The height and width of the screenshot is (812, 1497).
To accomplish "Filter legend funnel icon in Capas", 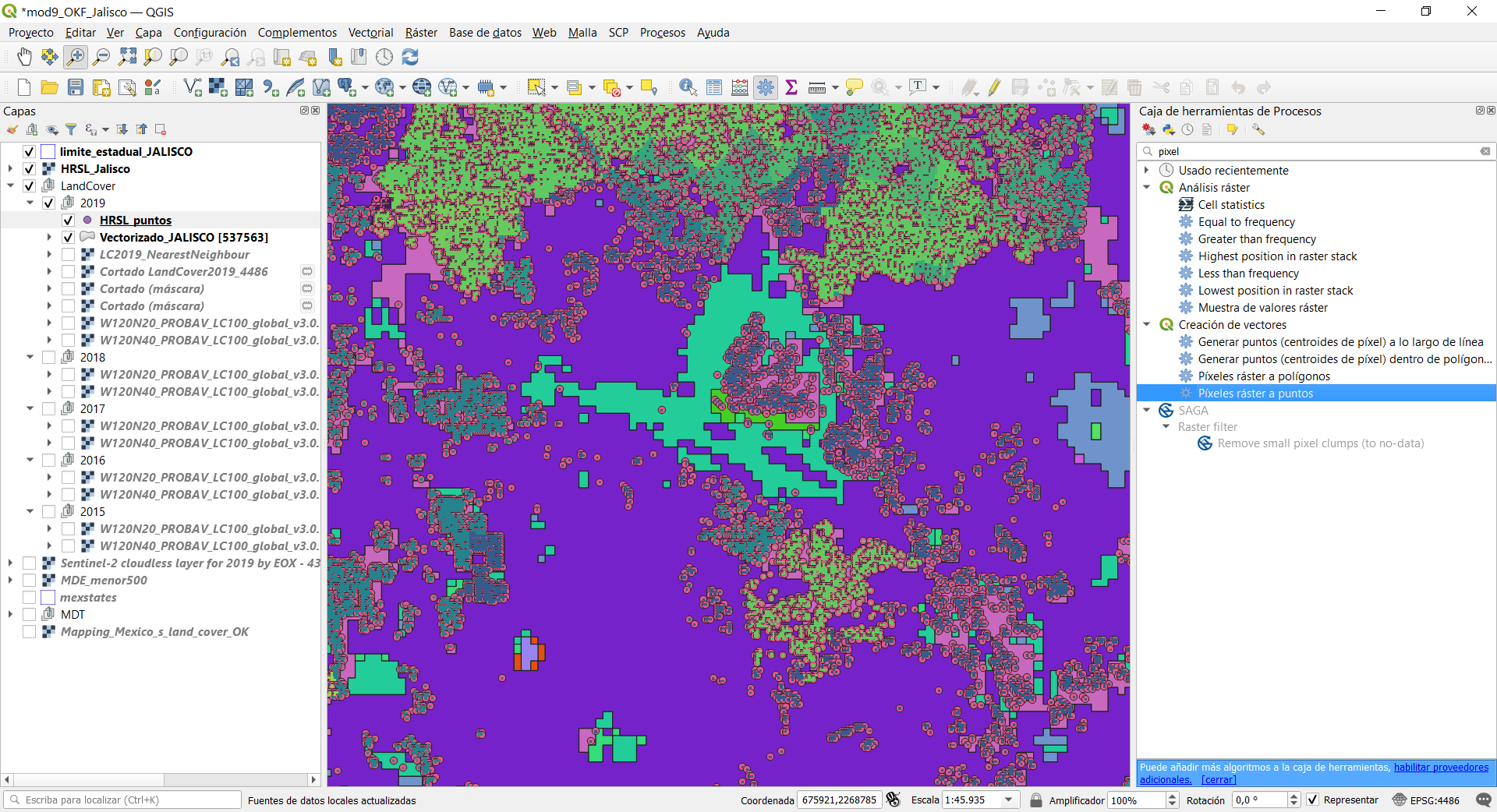I will [x=71, y=129].
